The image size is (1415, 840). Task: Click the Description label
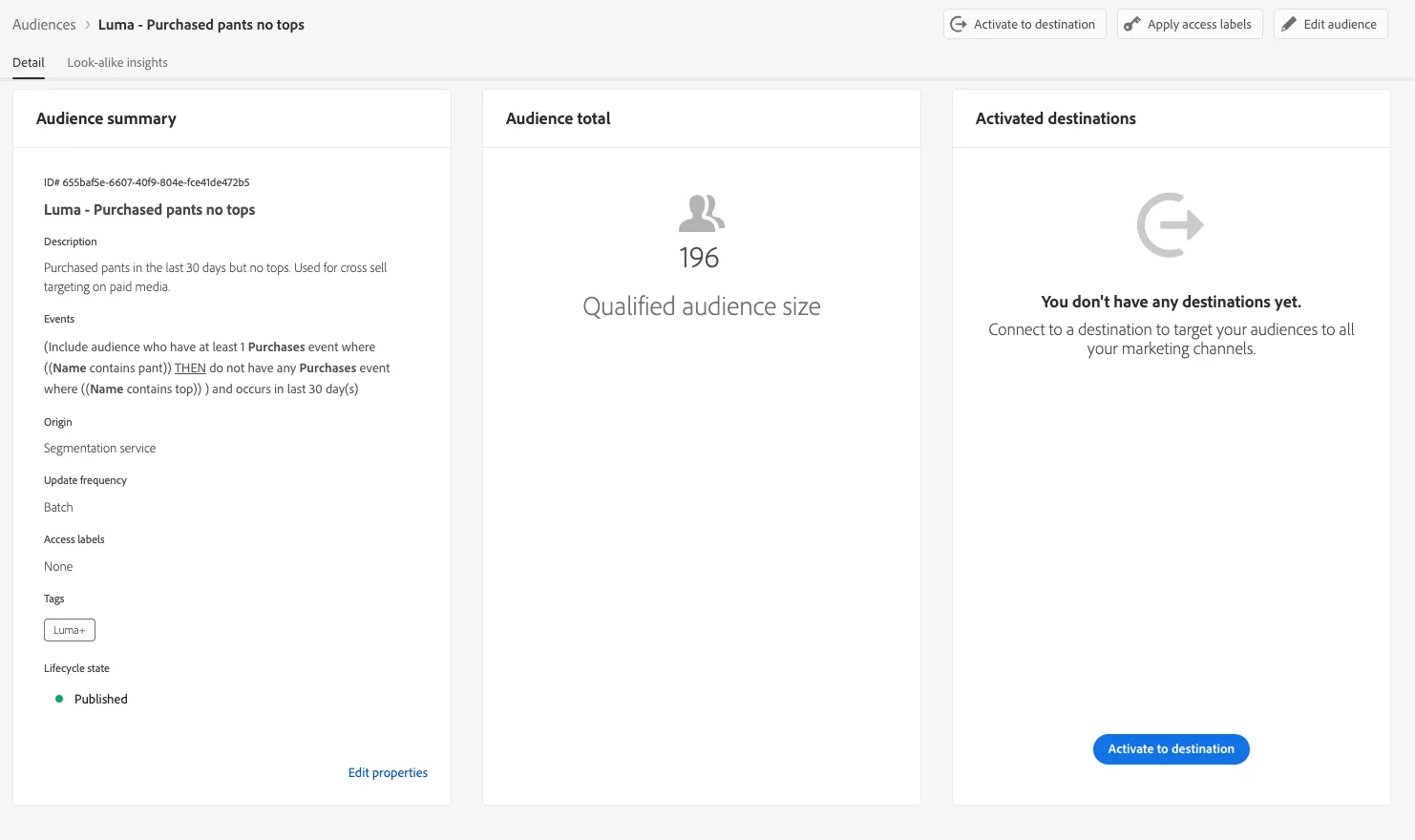[71, 241]
